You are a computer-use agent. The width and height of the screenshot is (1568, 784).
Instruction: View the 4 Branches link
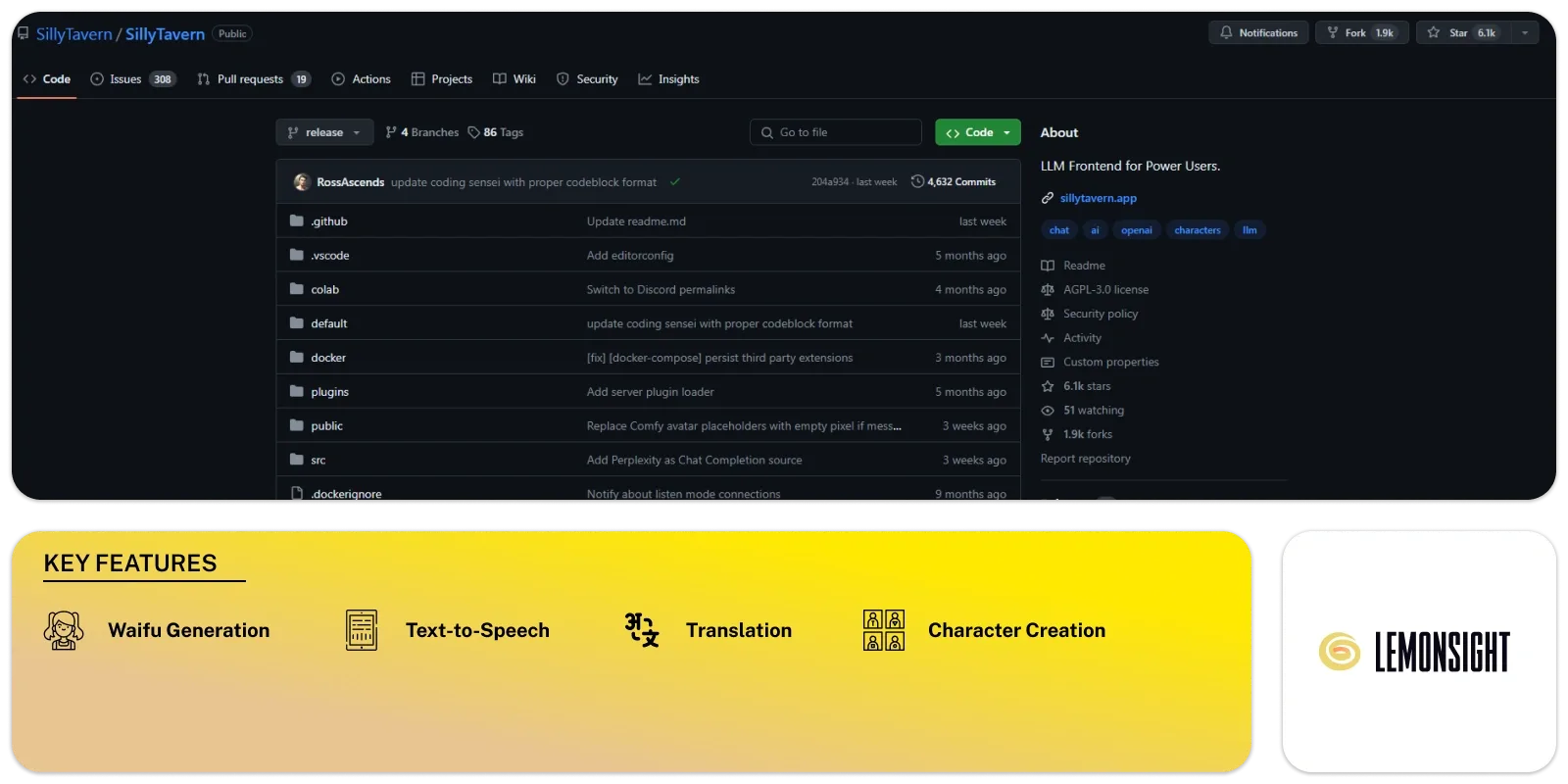422,132
